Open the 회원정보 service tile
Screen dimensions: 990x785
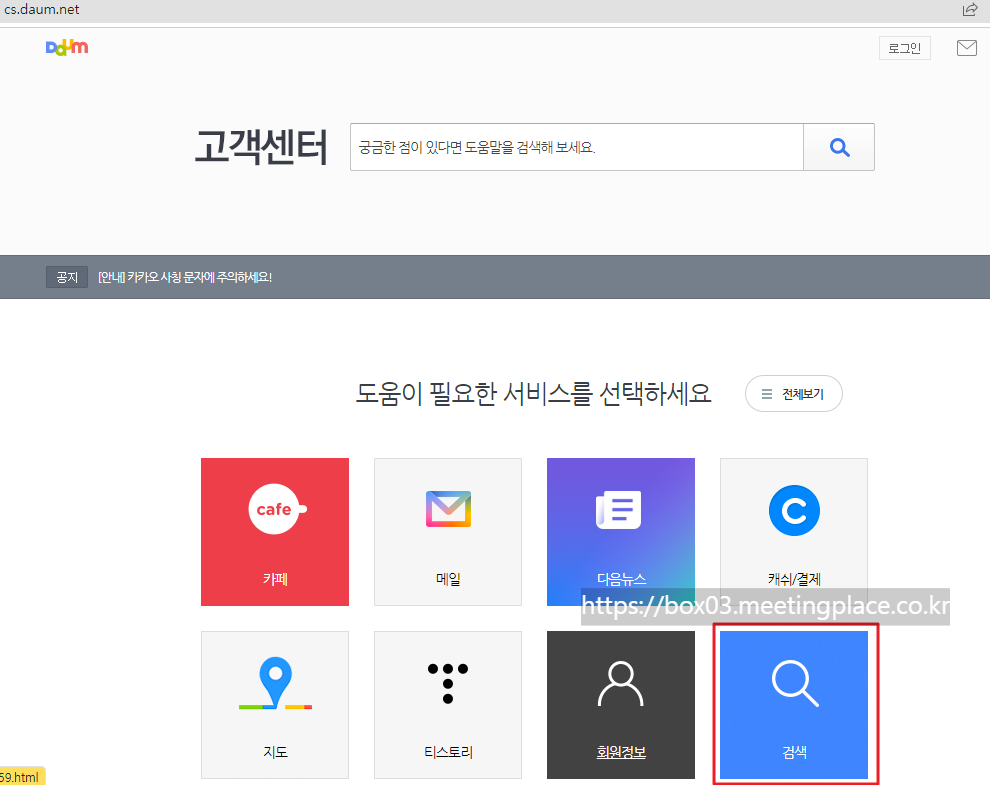621,705
